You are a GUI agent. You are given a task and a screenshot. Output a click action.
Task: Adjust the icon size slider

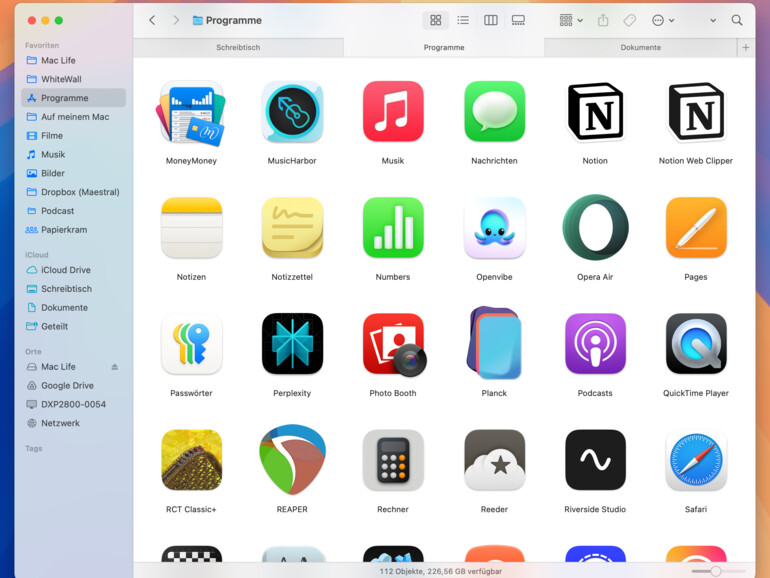[718, 571]
